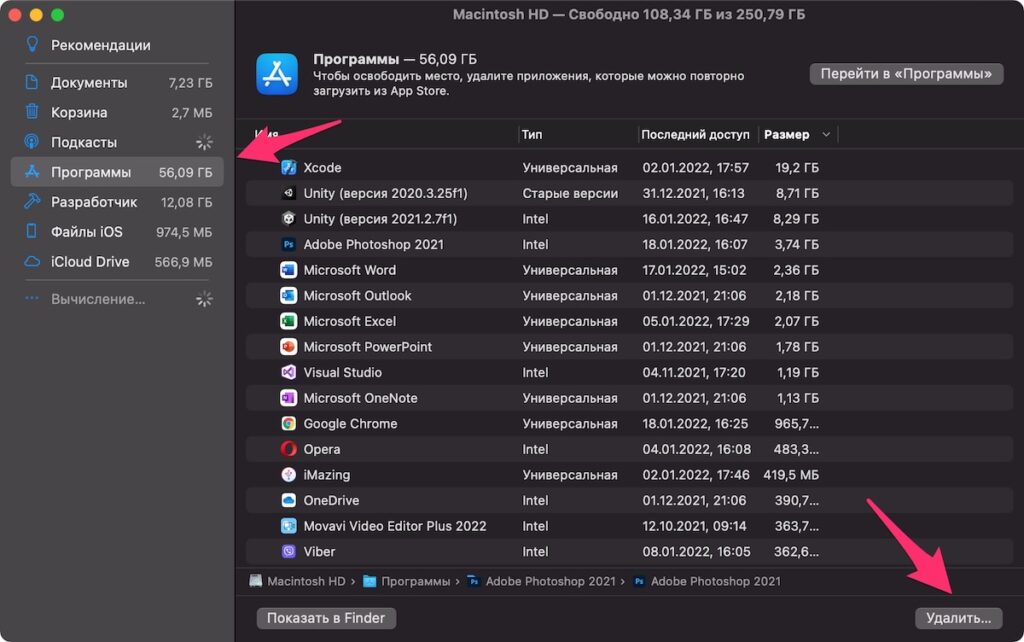Image resolution: width=1024 pixels, height=642 pixels.
Task: Click the Movavi Video Editor icon
Action: [289, 526]
